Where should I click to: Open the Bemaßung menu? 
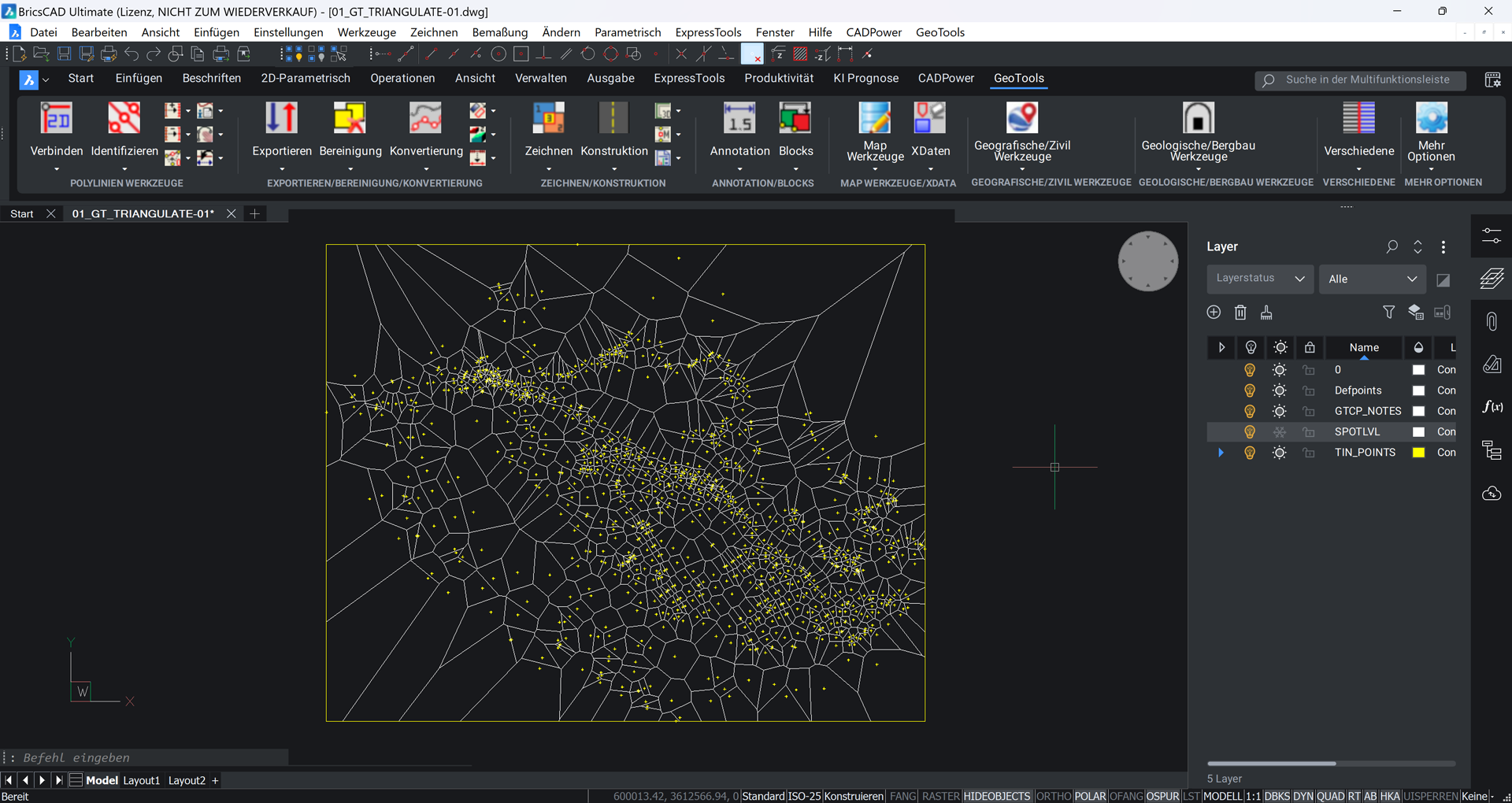pyautogui.click(x=499, y=32)
